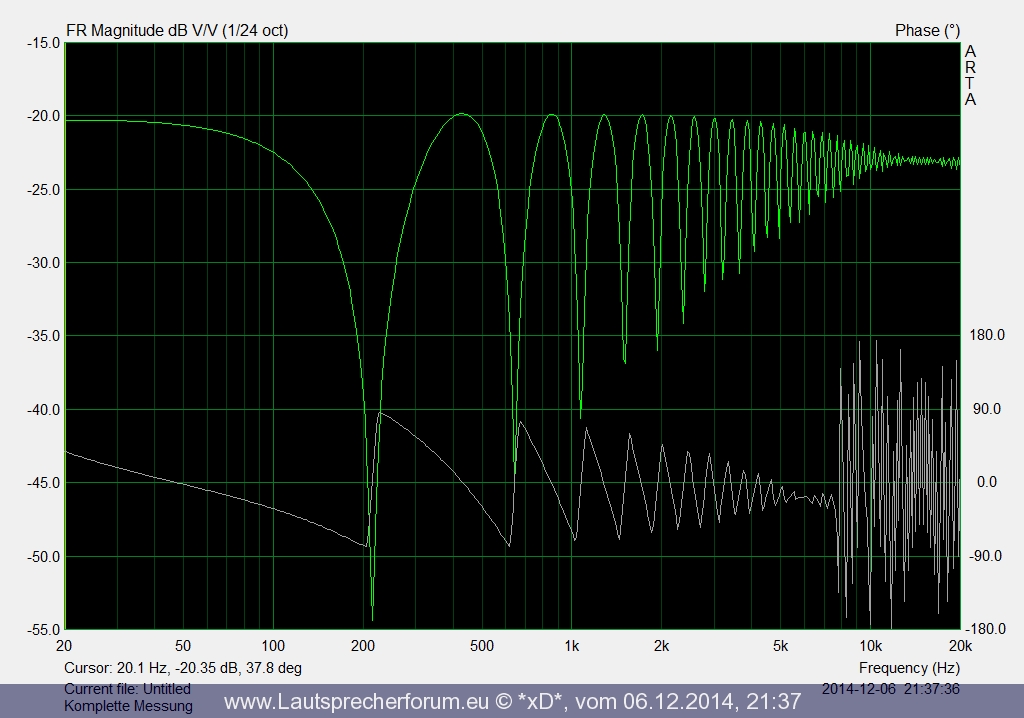Click the deepest green notch just above 200 Hz
Screen dimensions: 1024x718
click(x=372, y=618)
